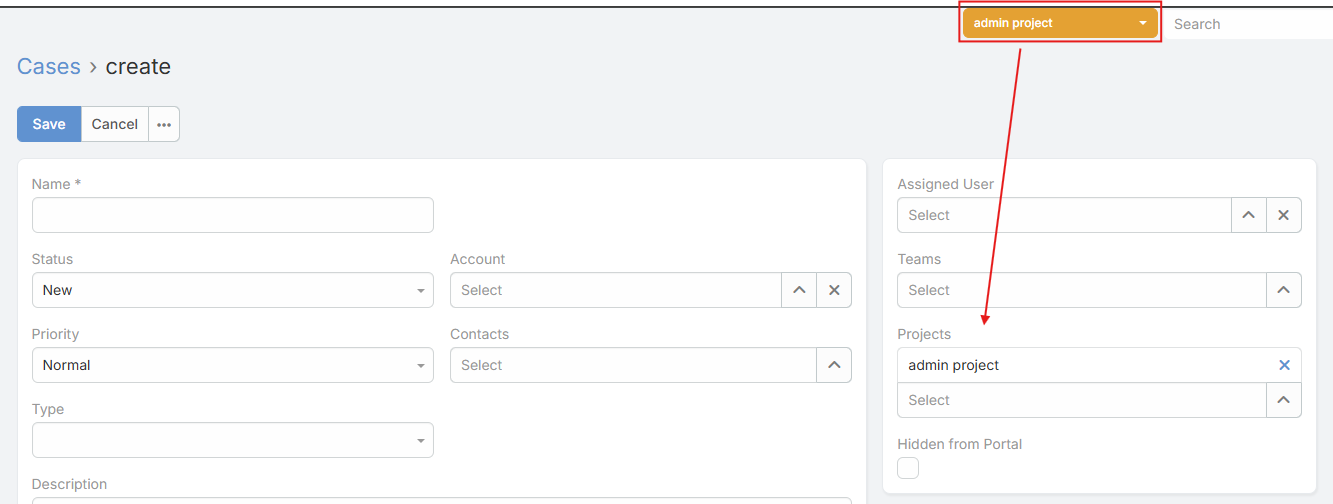
Task: Expand the Priority dropdown showing Normal
Action: [x=232, y=365]
